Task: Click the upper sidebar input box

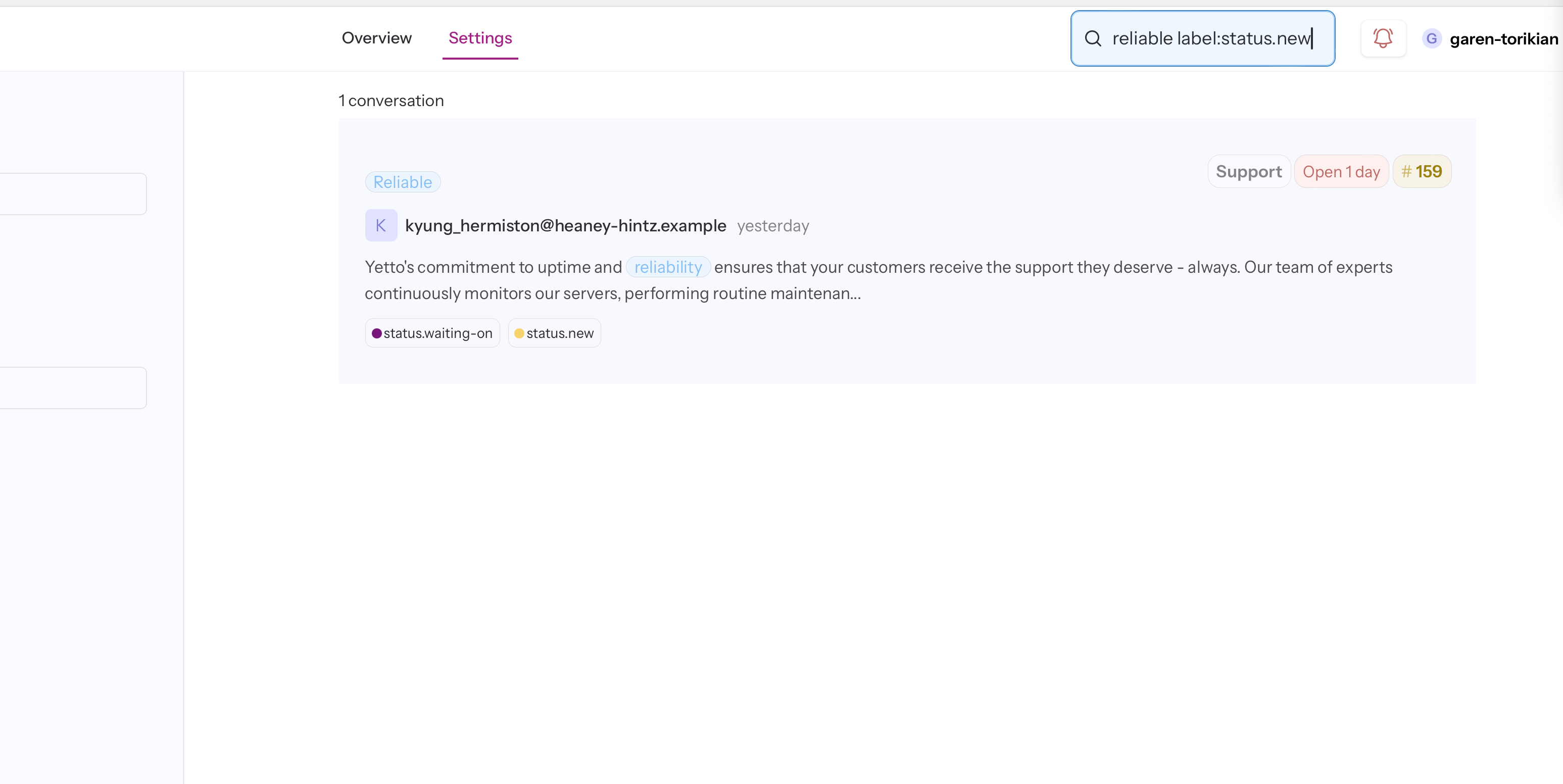Action: click(x=73, y=194)
